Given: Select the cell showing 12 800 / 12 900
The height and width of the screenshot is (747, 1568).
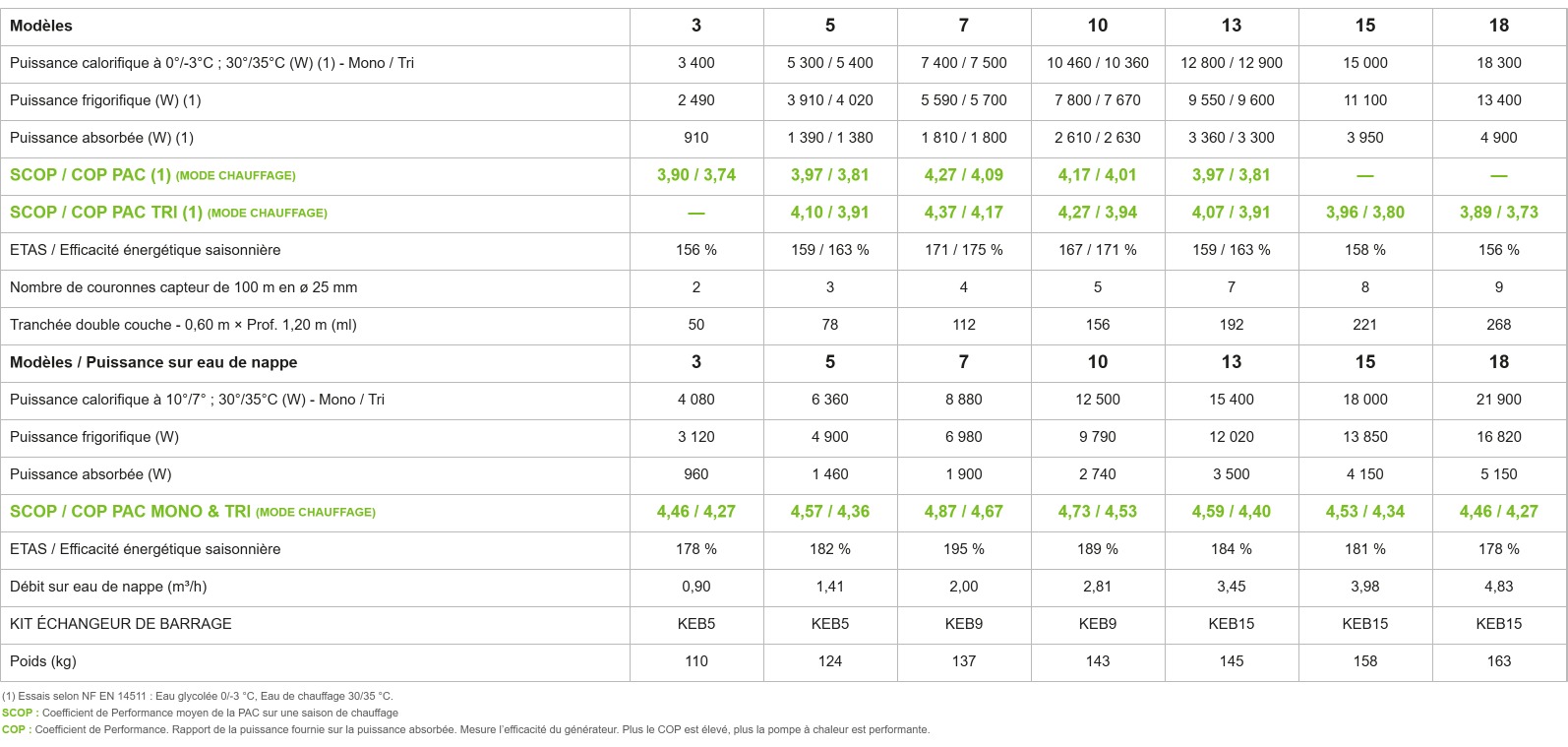Looking at the screenshot, I should 1232,63.
